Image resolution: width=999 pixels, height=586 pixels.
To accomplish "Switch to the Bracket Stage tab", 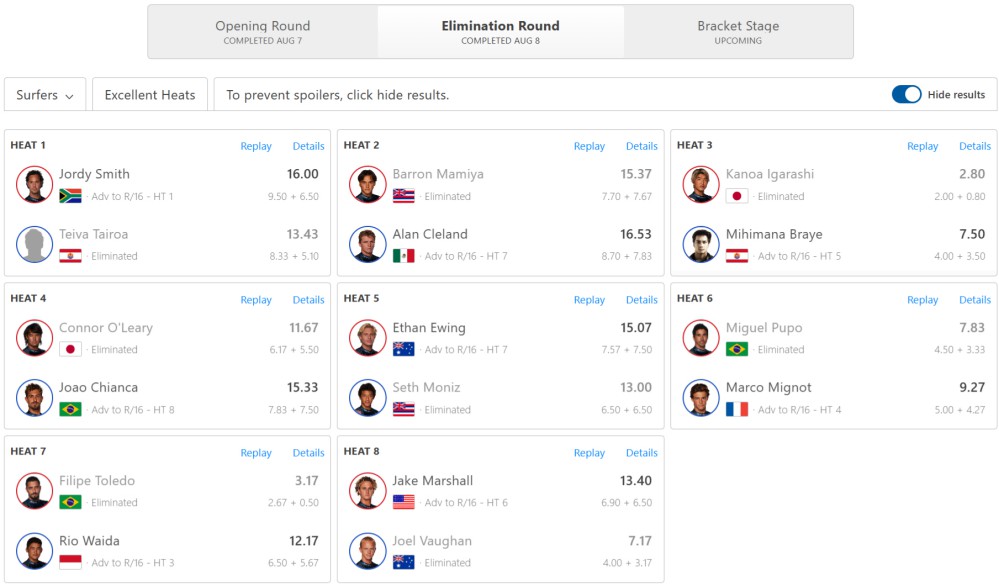I will [738, 32].
